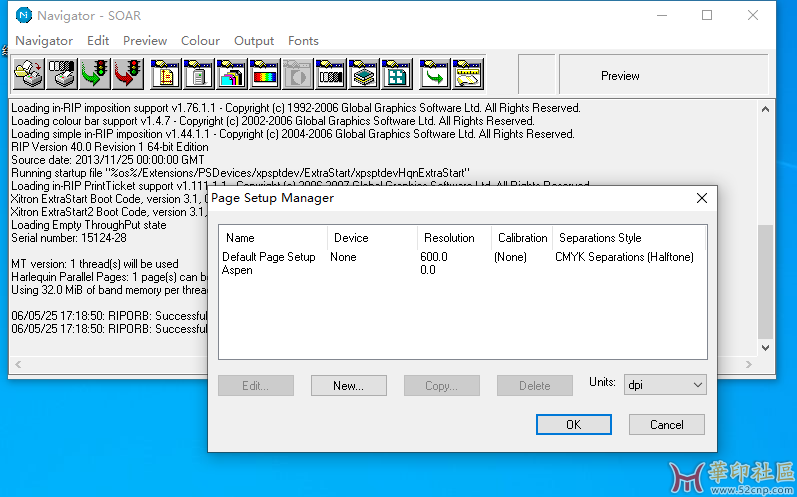The image size is (797, 497).
Task: Click the Edit... button in dialog
Action: [x=256, y=386]
